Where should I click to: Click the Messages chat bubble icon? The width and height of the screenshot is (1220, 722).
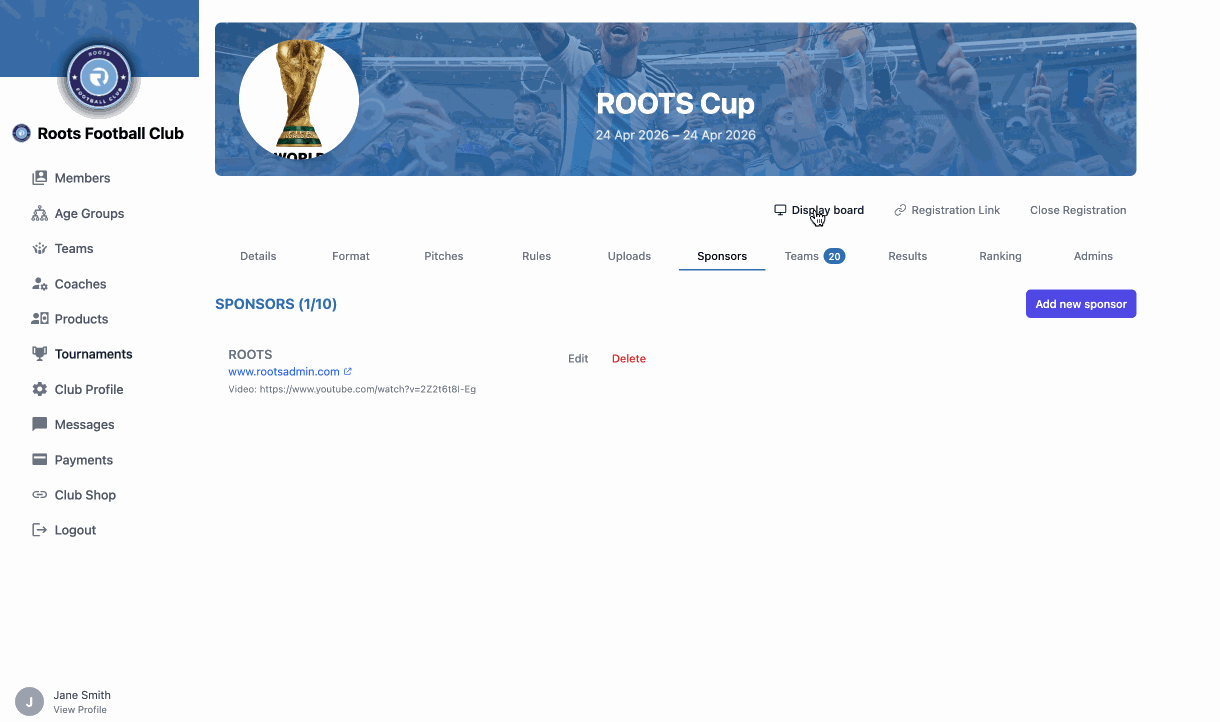tap(40, 424)
